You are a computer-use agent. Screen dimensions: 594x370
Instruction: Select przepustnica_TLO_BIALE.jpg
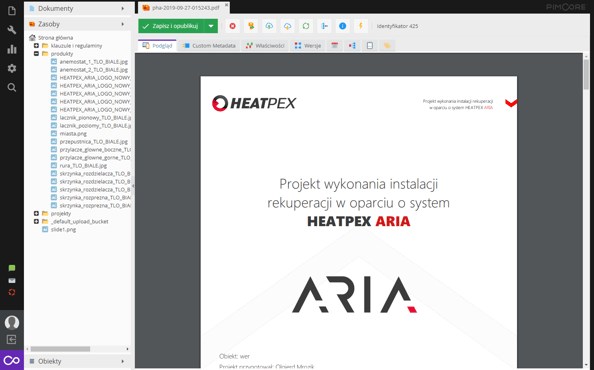[94, 141]
